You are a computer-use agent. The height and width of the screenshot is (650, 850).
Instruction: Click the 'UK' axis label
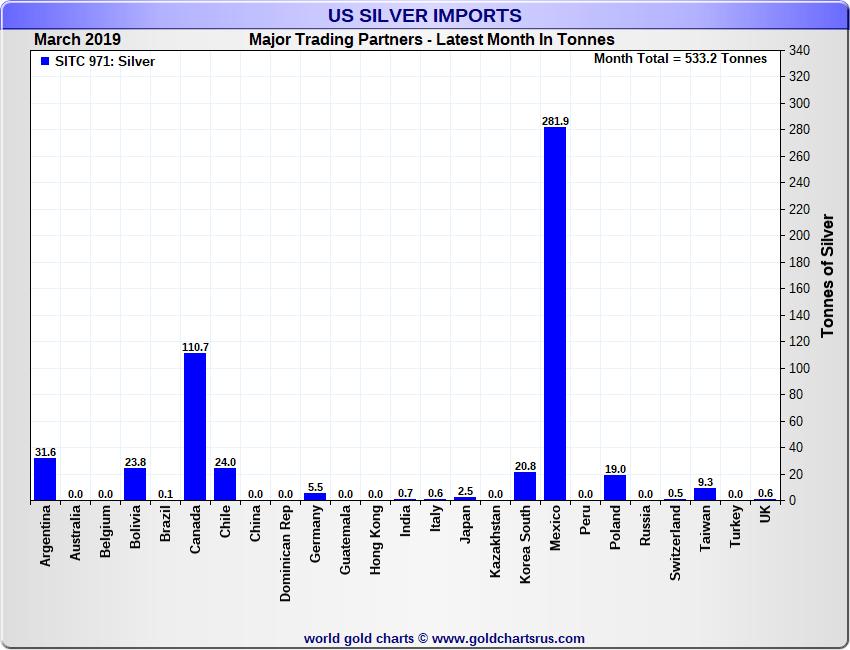pyautogui.click(x=765, y=514)
